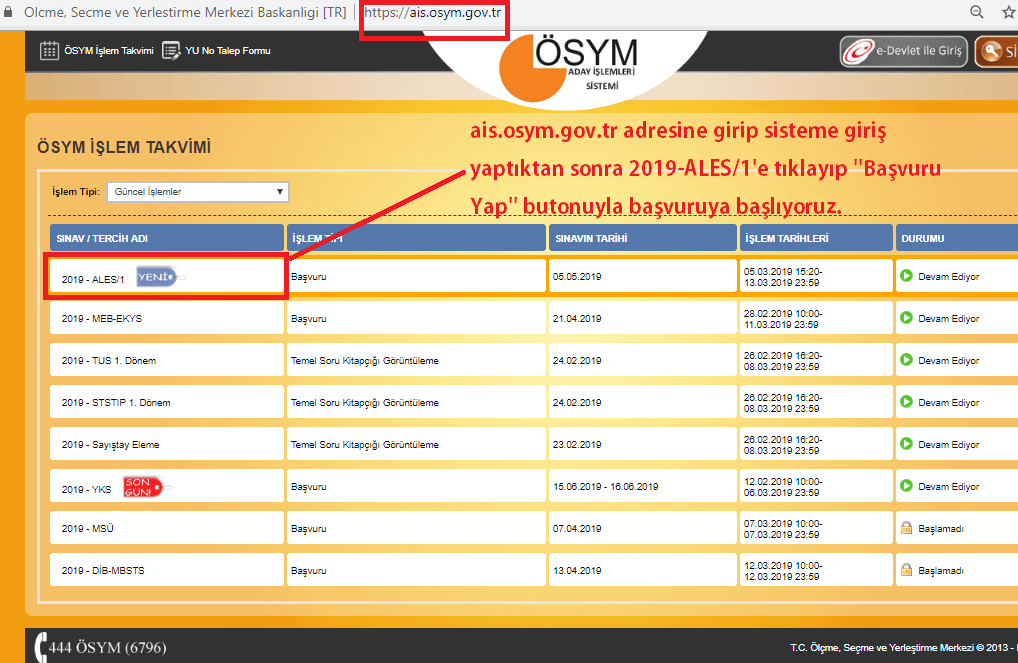Click the 444 ÖSYM (6796) phone text
The width and height of the screenshot is (1018, 663).
pos(108,647)
